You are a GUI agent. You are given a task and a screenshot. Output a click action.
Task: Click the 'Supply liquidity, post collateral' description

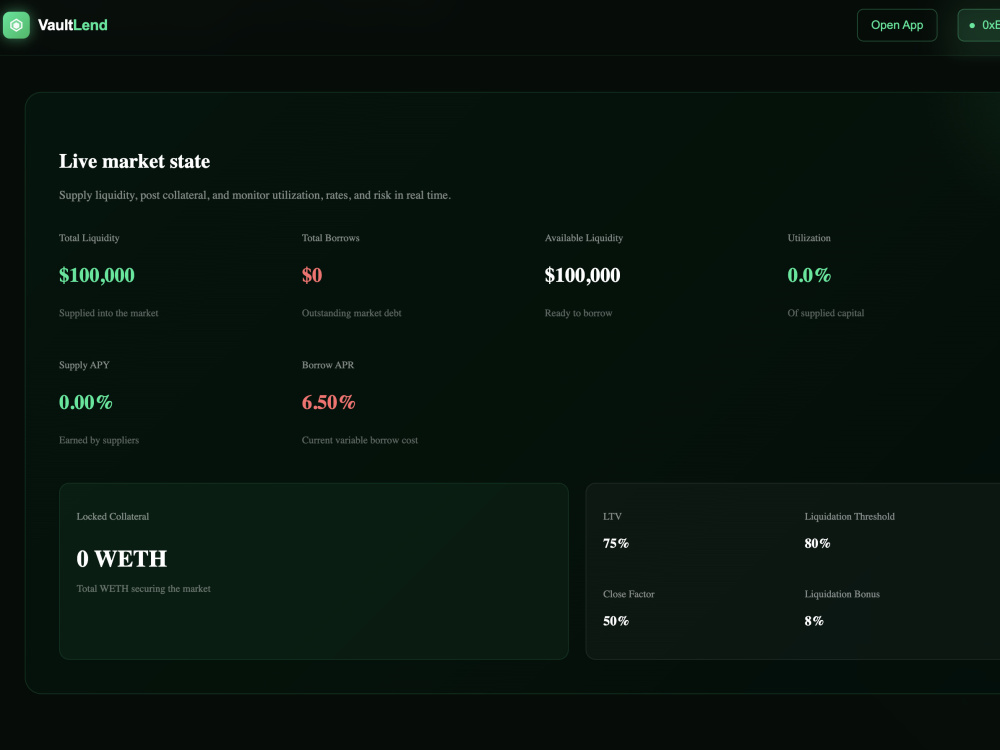255,195
